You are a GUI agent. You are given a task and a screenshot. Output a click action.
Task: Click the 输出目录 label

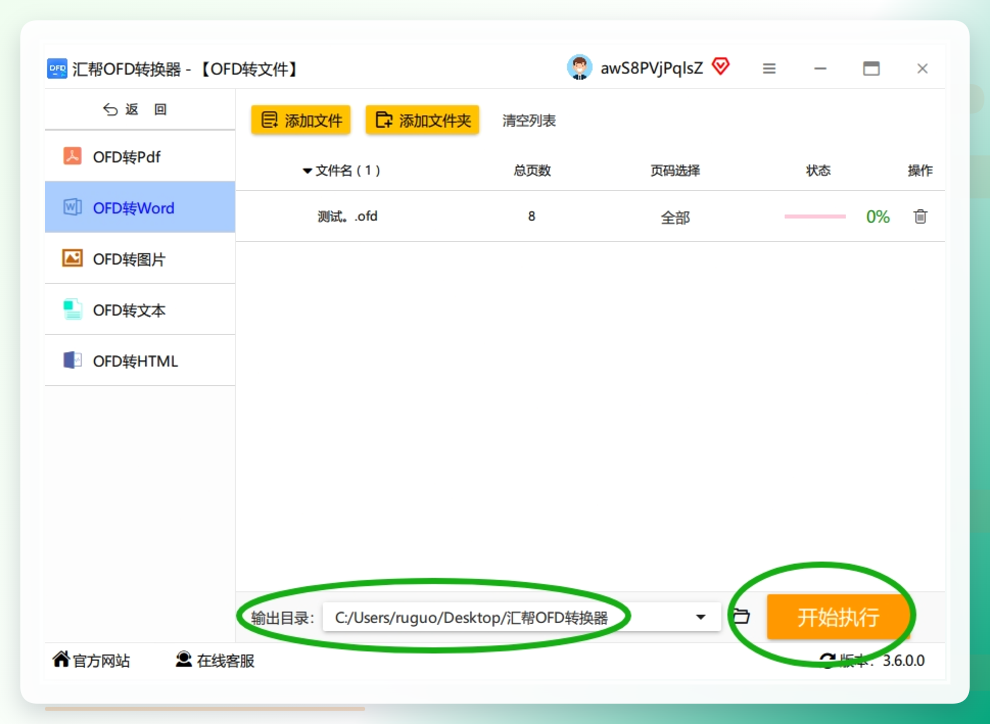282,617
